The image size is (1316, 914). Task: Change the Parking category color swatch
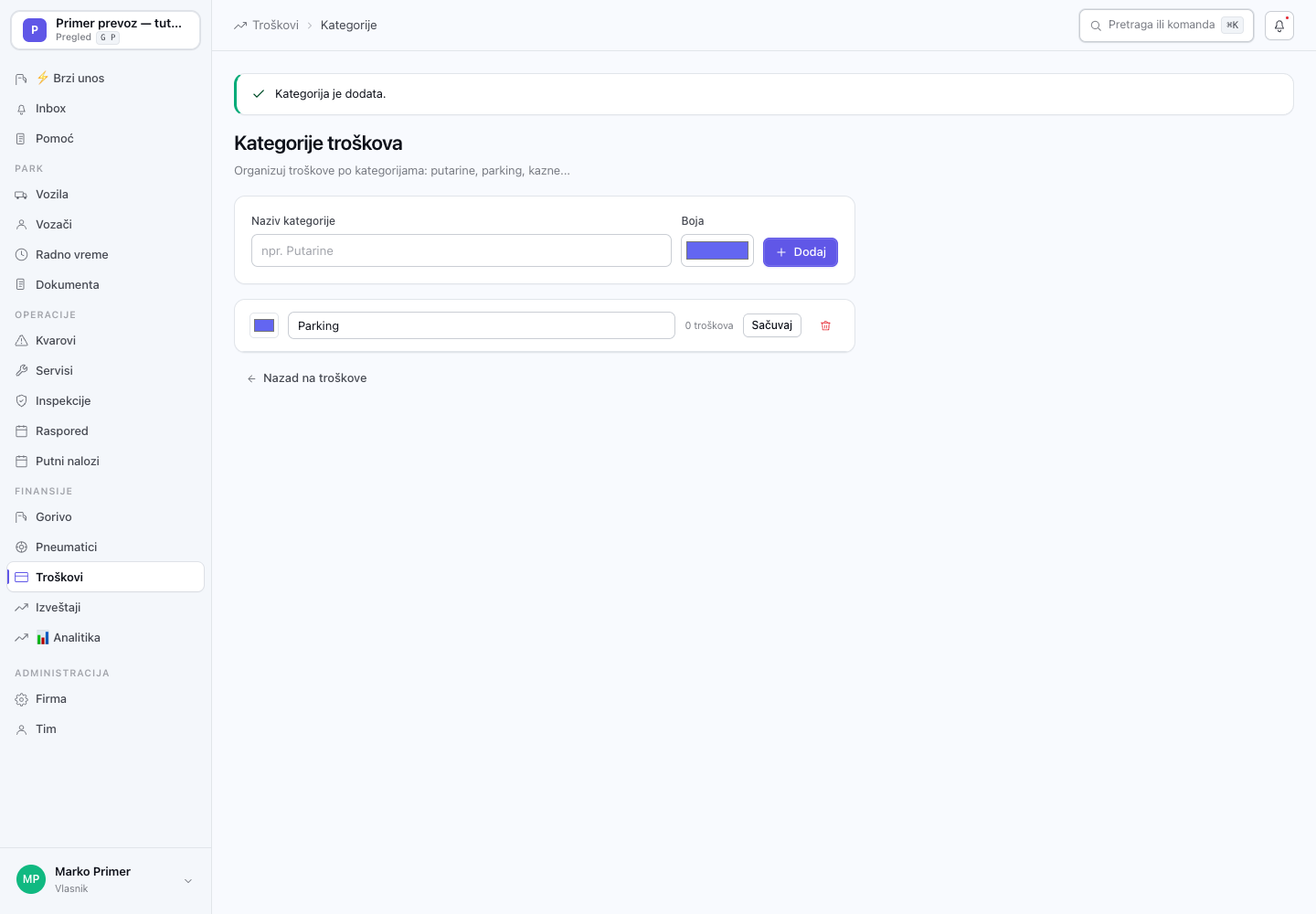pos(264,325)
